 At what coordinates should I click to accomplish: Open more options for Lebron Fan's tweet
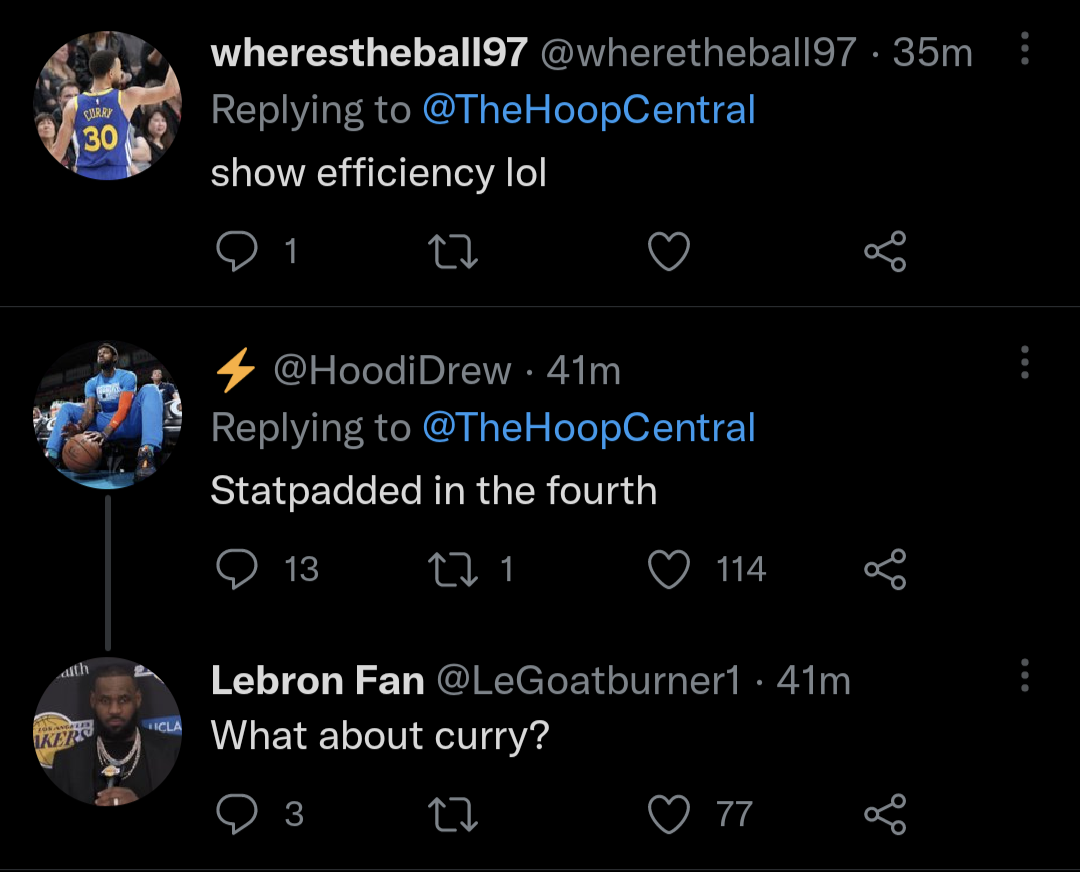[1025, 677]
